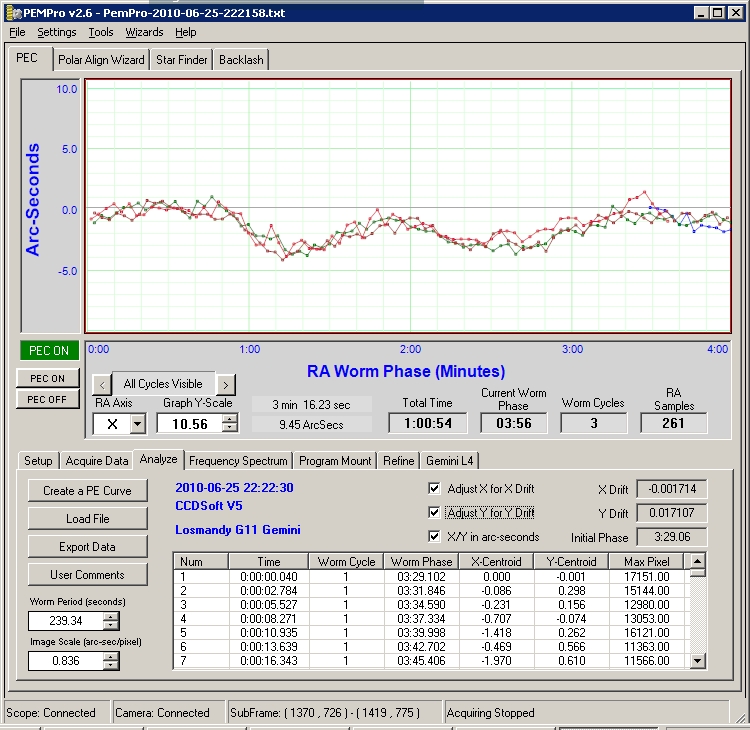Click the RA Samples value 261
The image size is (750, 730).
(673, 423)
